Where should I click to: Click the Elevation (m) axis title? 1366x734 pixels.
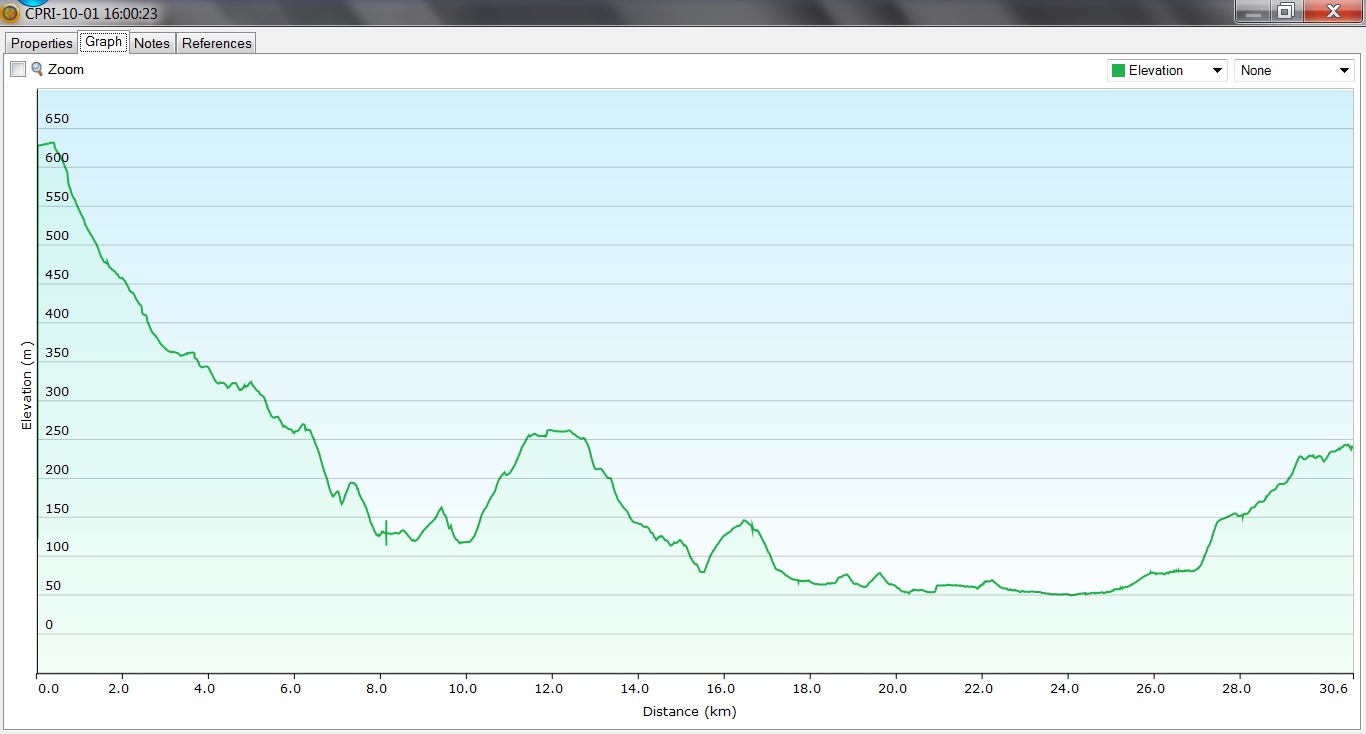tap(28, 386)
